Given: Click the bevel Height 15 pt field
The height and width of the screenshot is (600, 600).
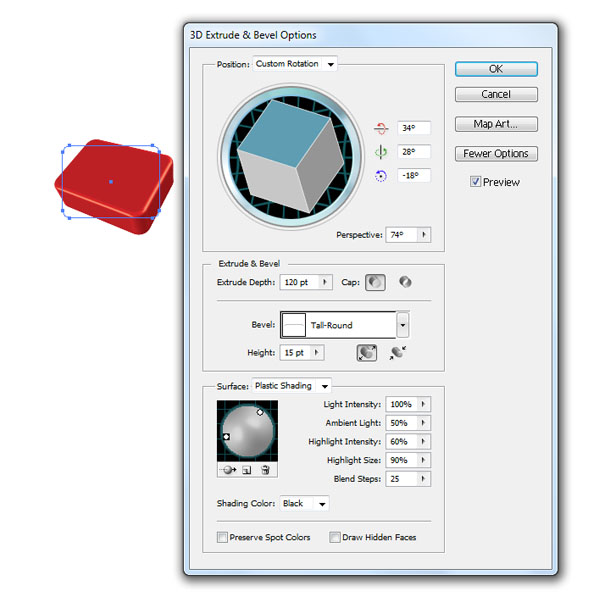Looking at the screenshot, I should (295, 352).
